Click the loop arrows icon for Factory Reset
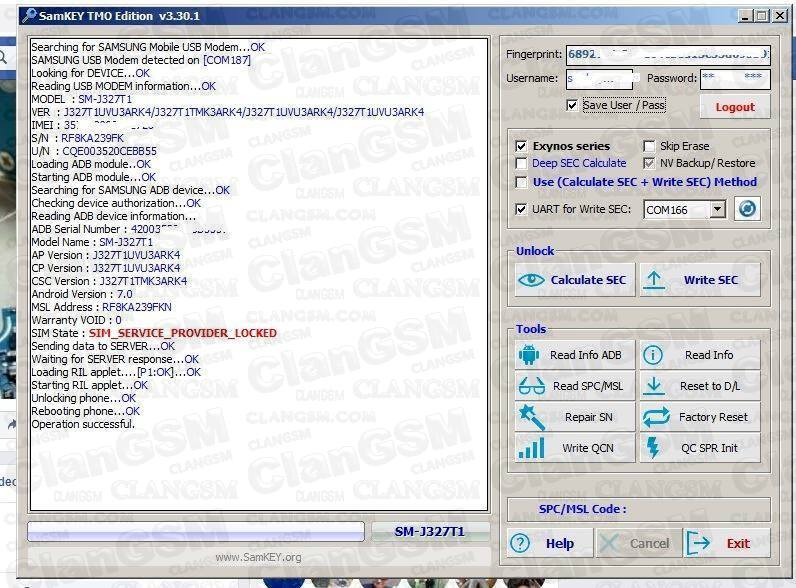This screenshot has width=796, height=588. coord(656,417)
